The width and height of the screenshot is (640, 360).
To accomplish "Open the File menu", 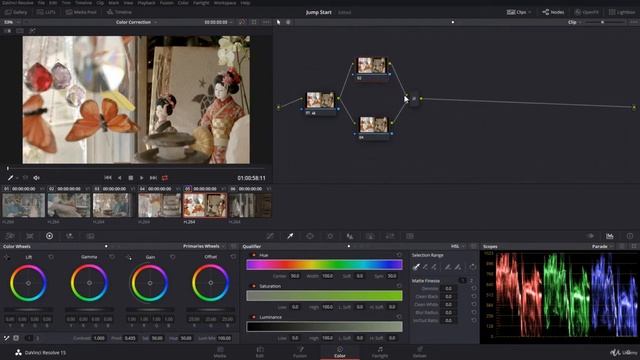I will (x=41, y=2).
